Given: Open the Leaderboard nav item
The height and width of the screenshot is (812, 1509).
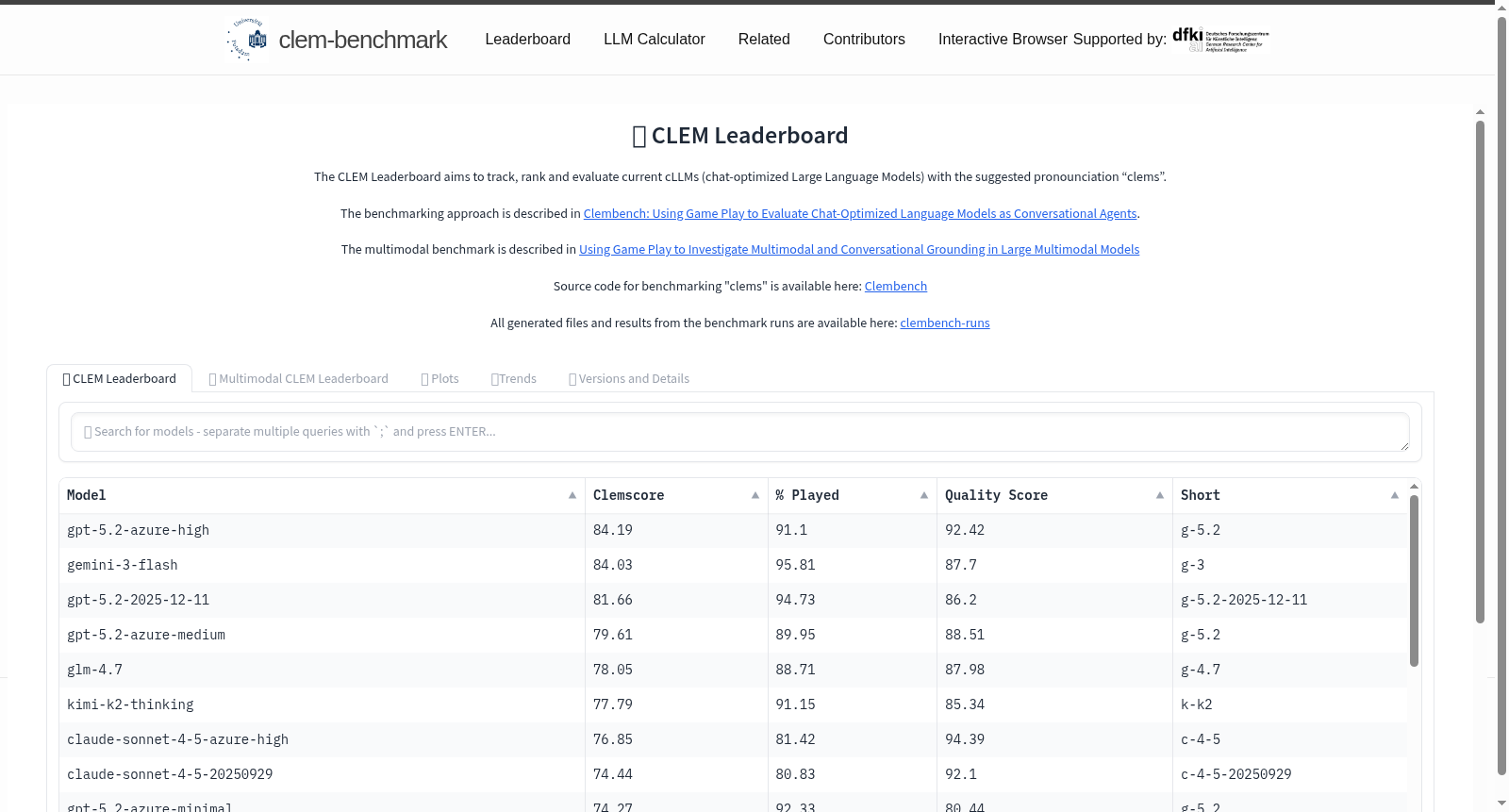Looking at the screenshot, I should point(528,39).
